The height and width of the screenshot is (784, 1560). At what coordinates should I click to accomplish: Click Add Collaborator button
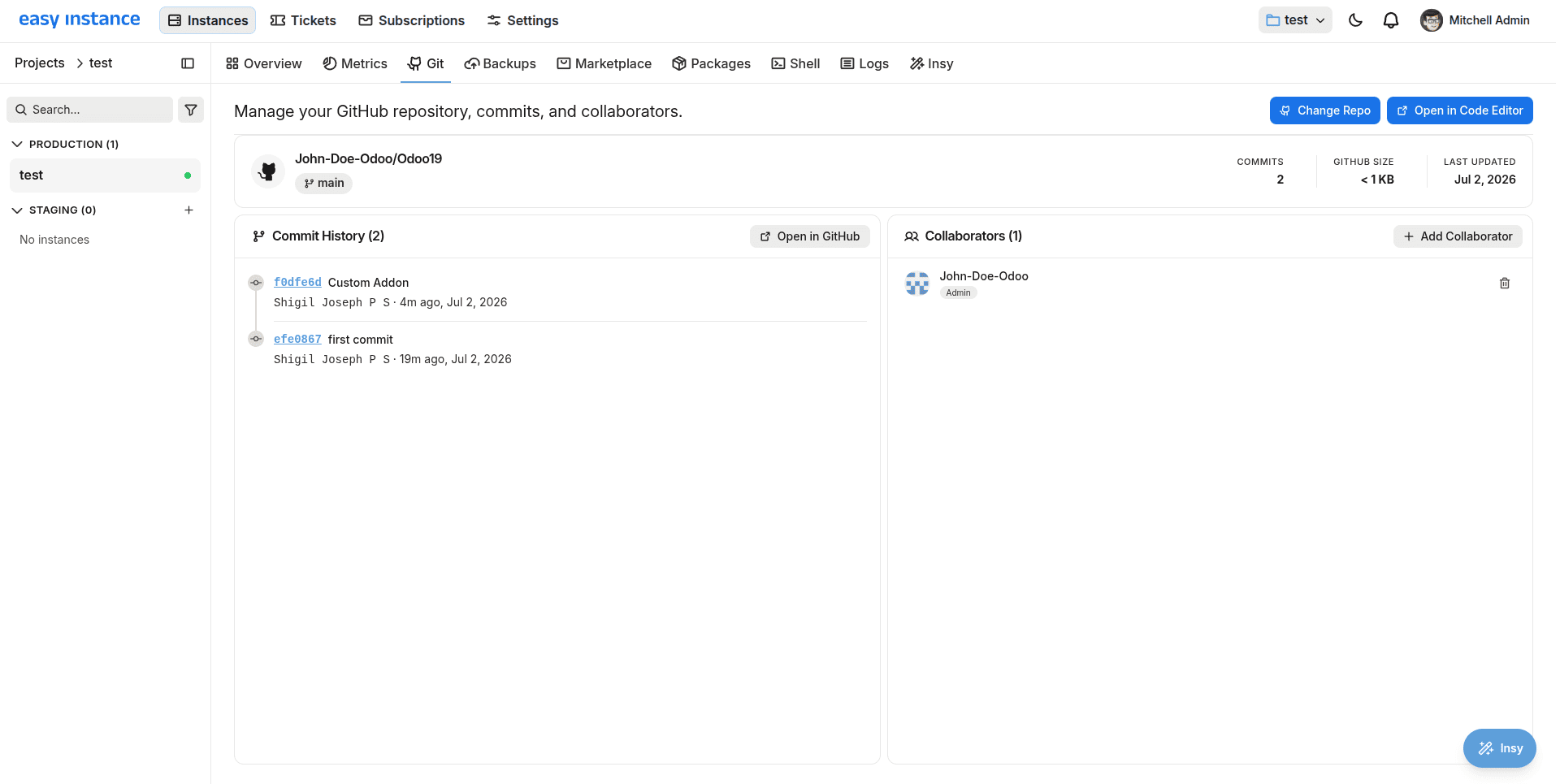pyautogui.click(x=1458, y=236)
